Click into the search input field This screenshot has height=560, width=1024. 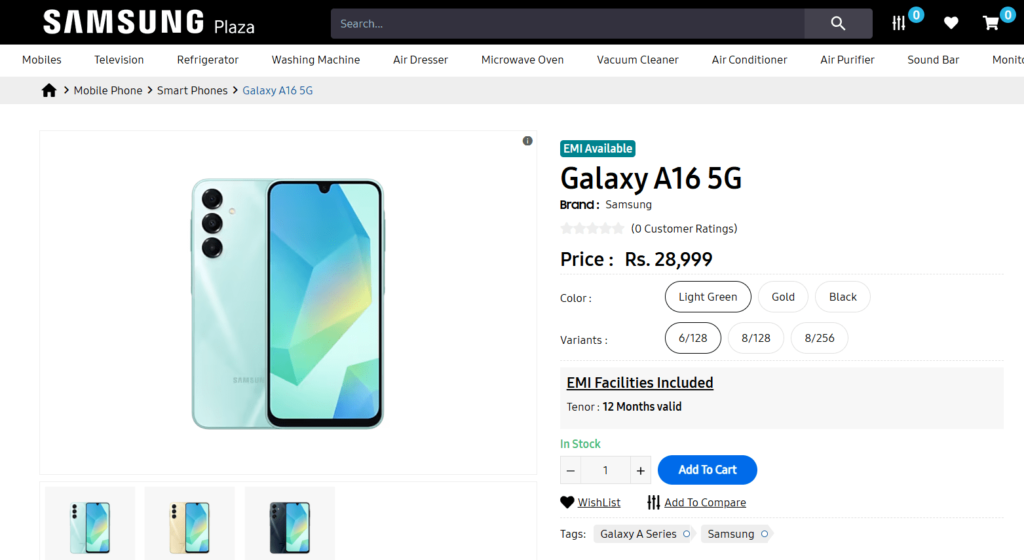point(567,23)
